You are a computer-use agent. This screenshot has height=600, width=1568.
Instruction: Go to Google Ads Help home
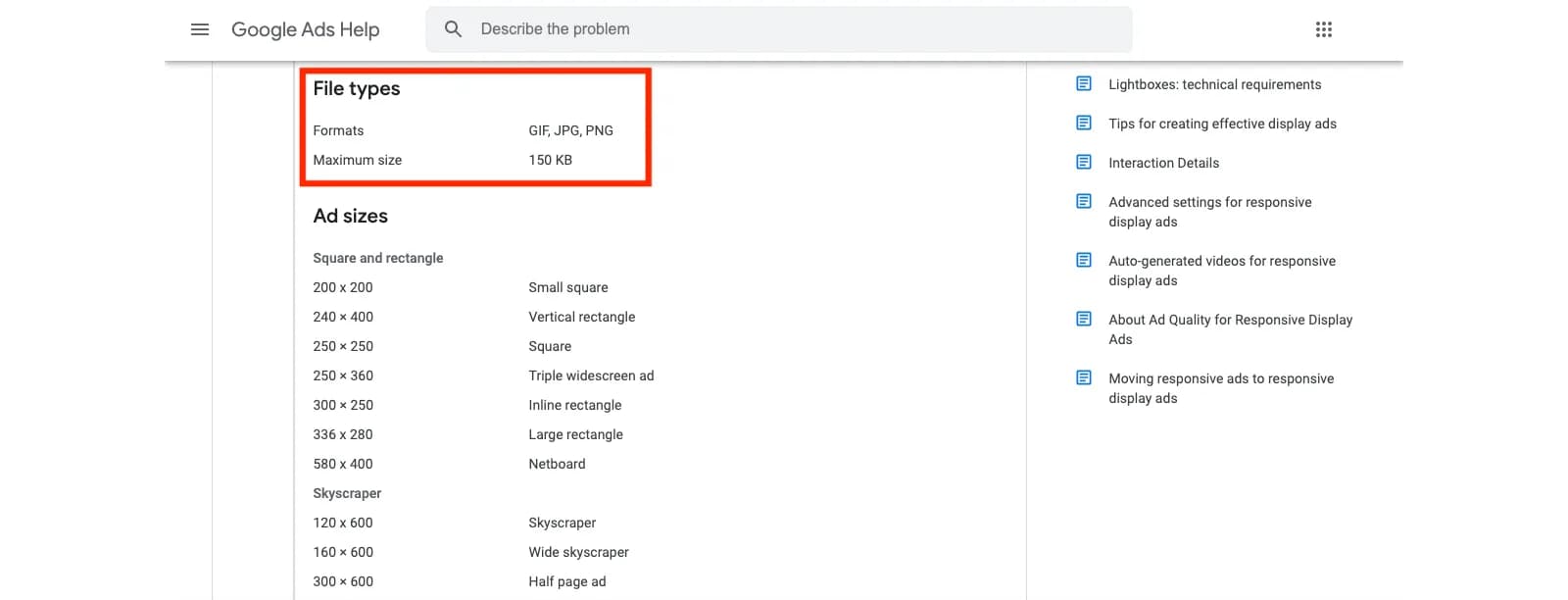306,29
